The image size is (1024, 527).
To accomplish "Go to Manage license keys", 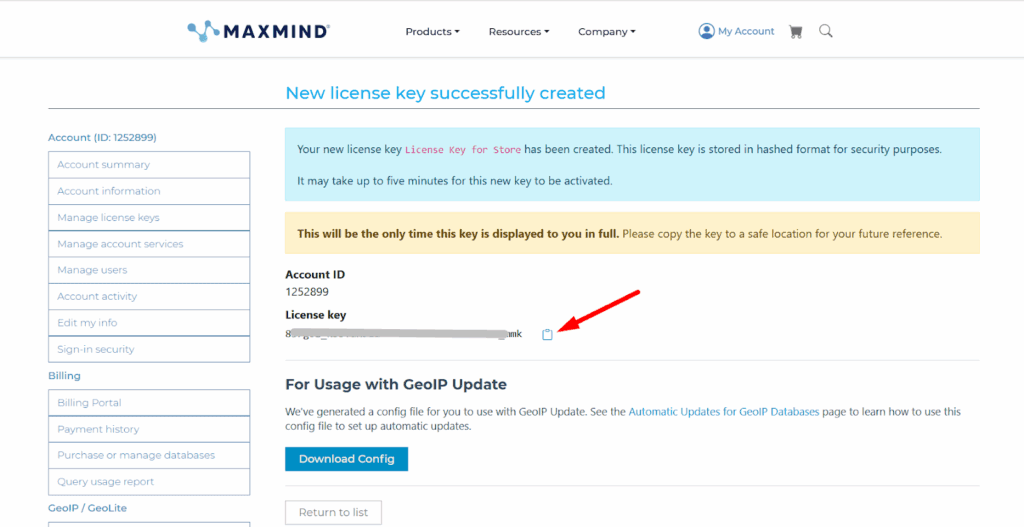I will [149, 217].
